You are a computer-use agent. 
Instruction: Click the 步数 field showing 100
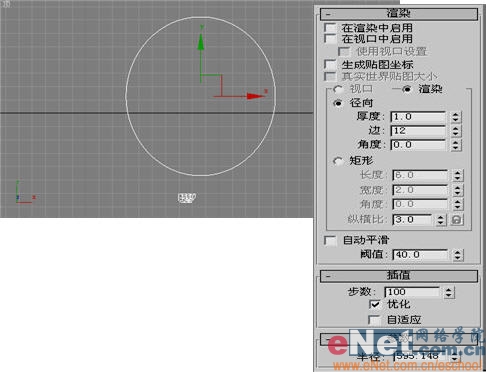(x=412, y=292)
